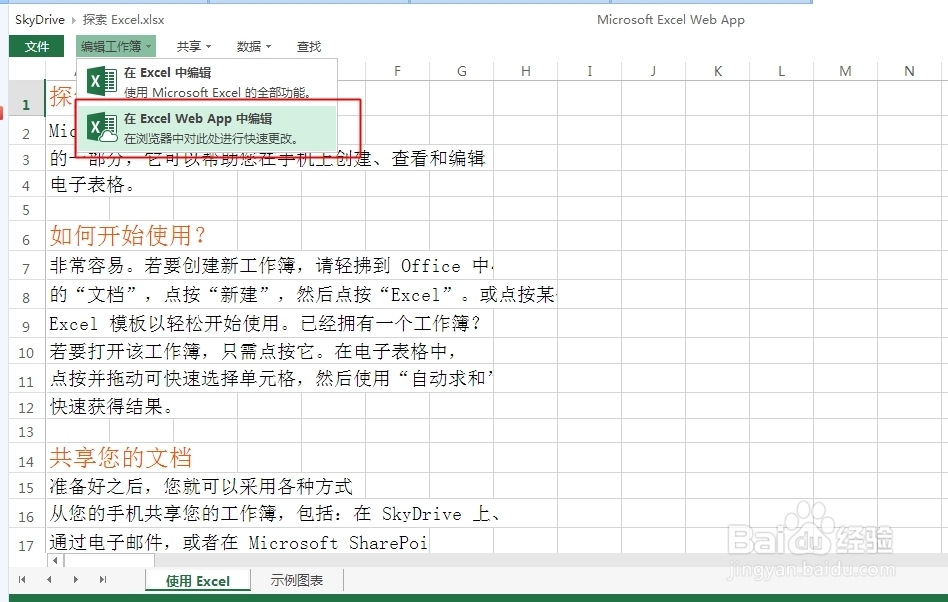This screenshot has width=948, height=602.
Task: Go to SkyDrive breadcrumb link
Action: pyautogui.click(x=40, y=20)
